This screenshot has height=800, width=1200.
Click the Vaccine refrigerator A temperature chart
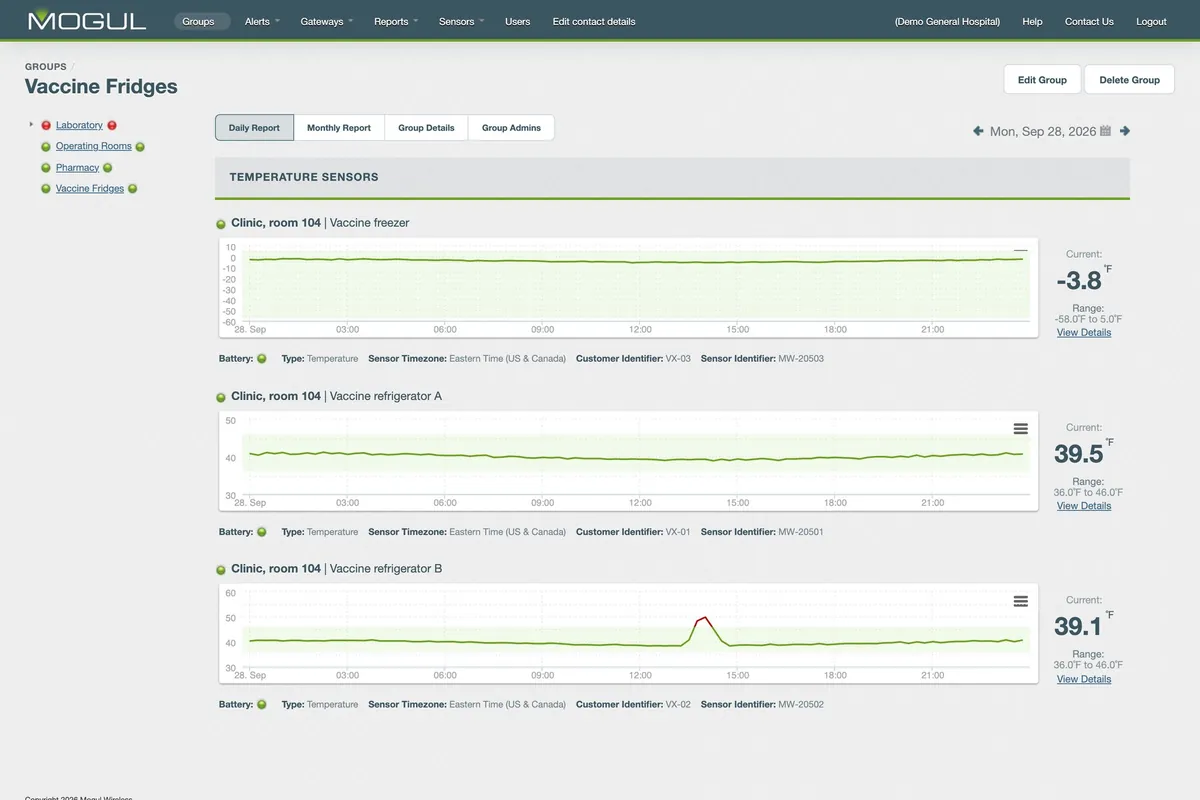coord(628,462)
